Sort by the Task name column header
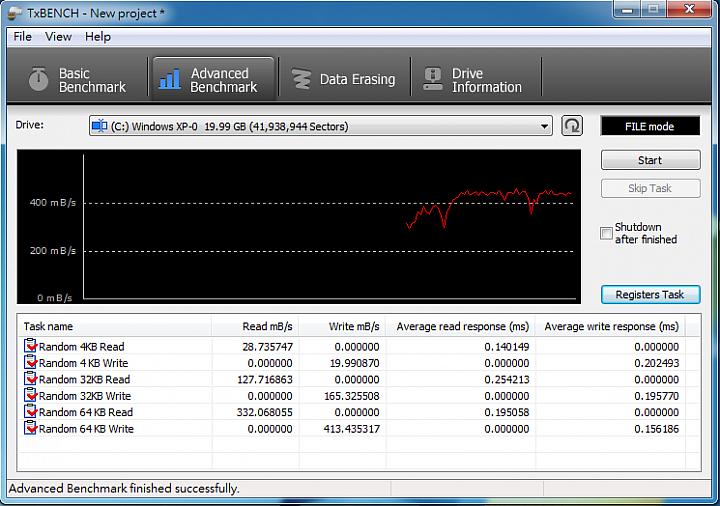 115,326
